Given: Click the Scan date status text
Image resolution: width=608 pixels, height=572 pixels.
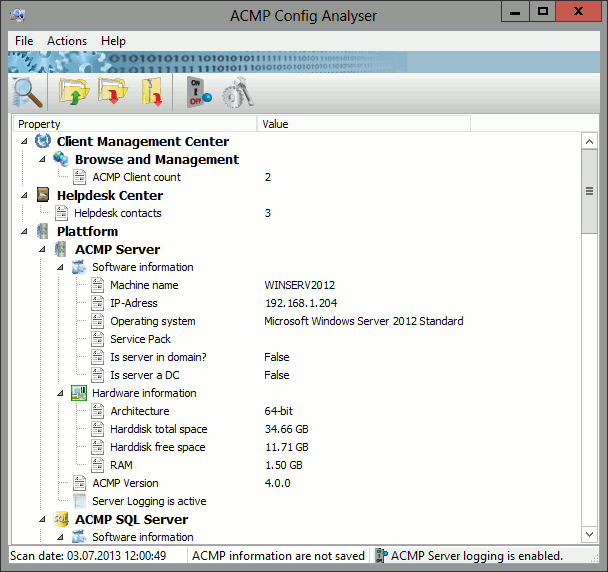Looking at the screenshot, I should [x=88, y=556].
